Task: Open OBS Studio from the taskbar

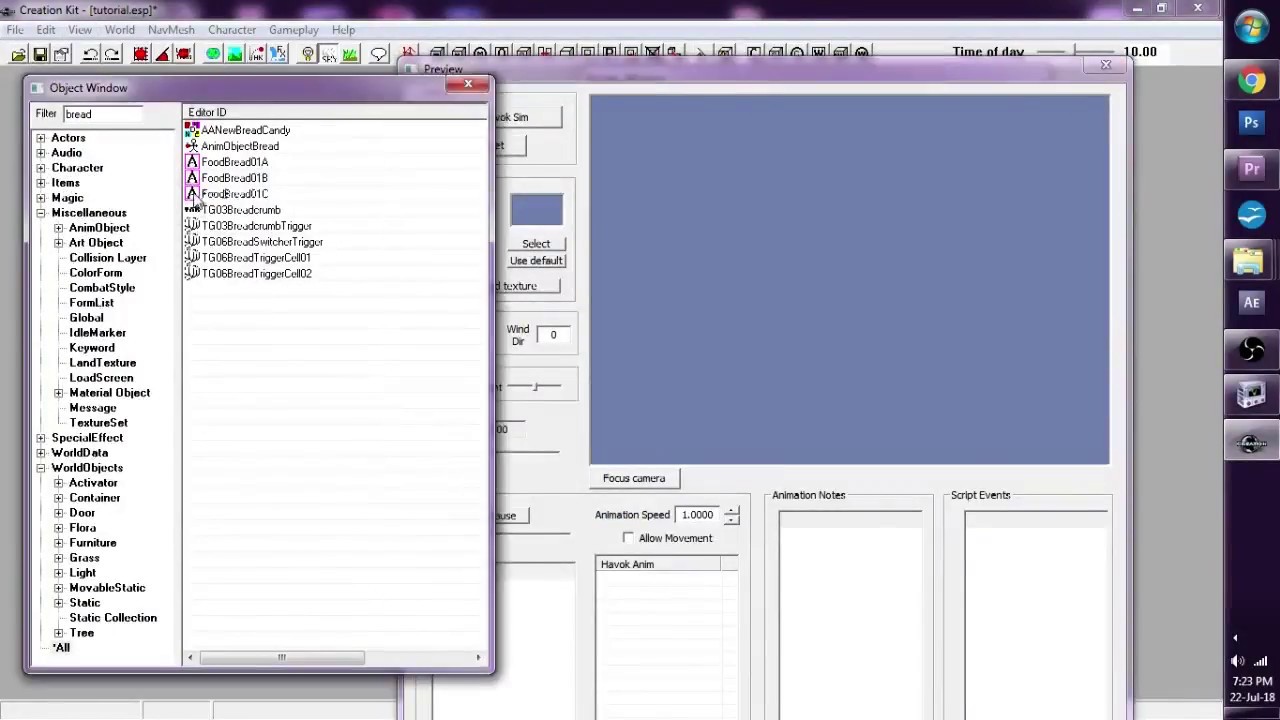Action: click(1251, 349)
